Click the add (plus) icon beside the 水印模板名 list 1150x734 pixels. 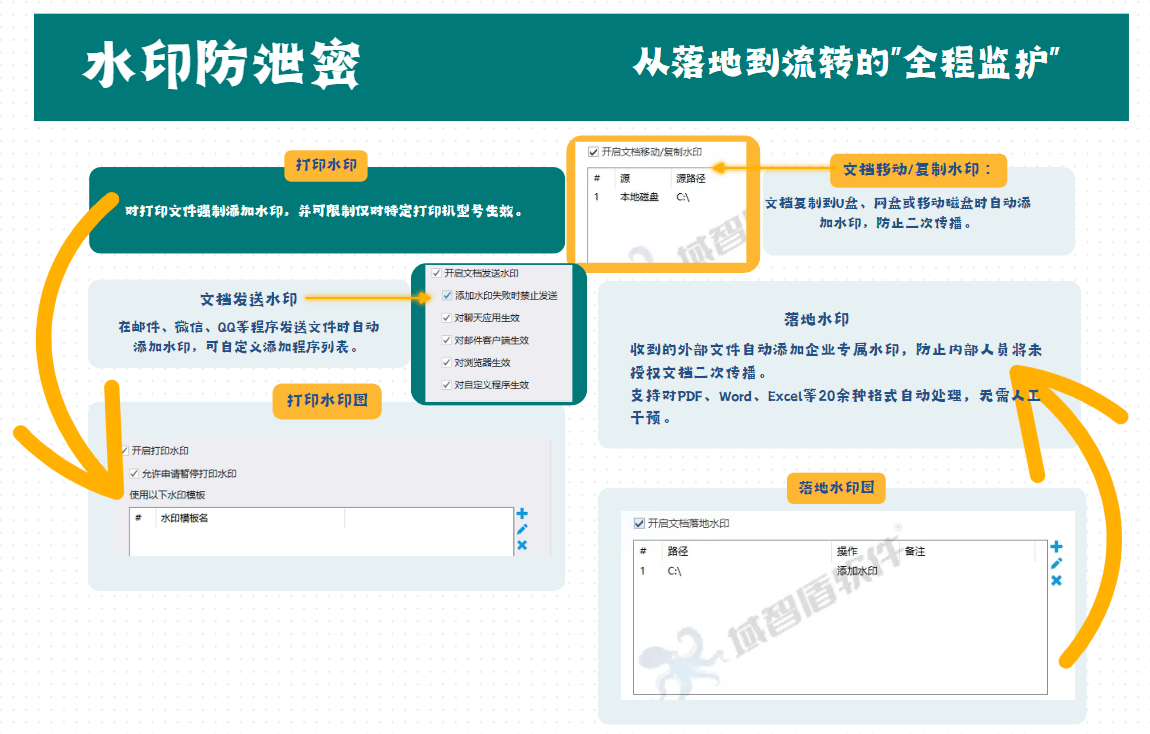coord(522,513)
